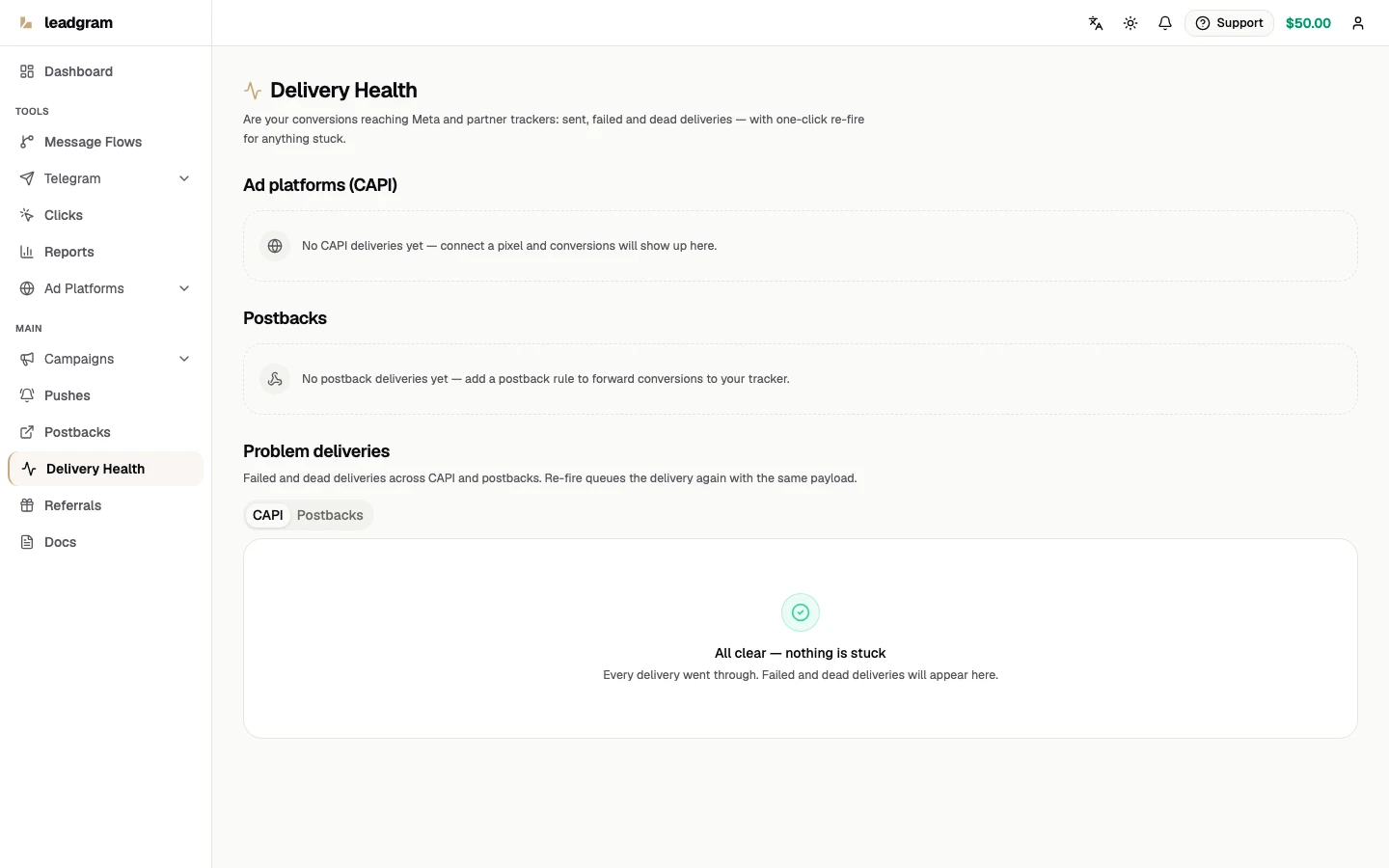The image size is (1389, 868).
Task: Click the Problem deliveries heading
Action: (x=316, y=451)
